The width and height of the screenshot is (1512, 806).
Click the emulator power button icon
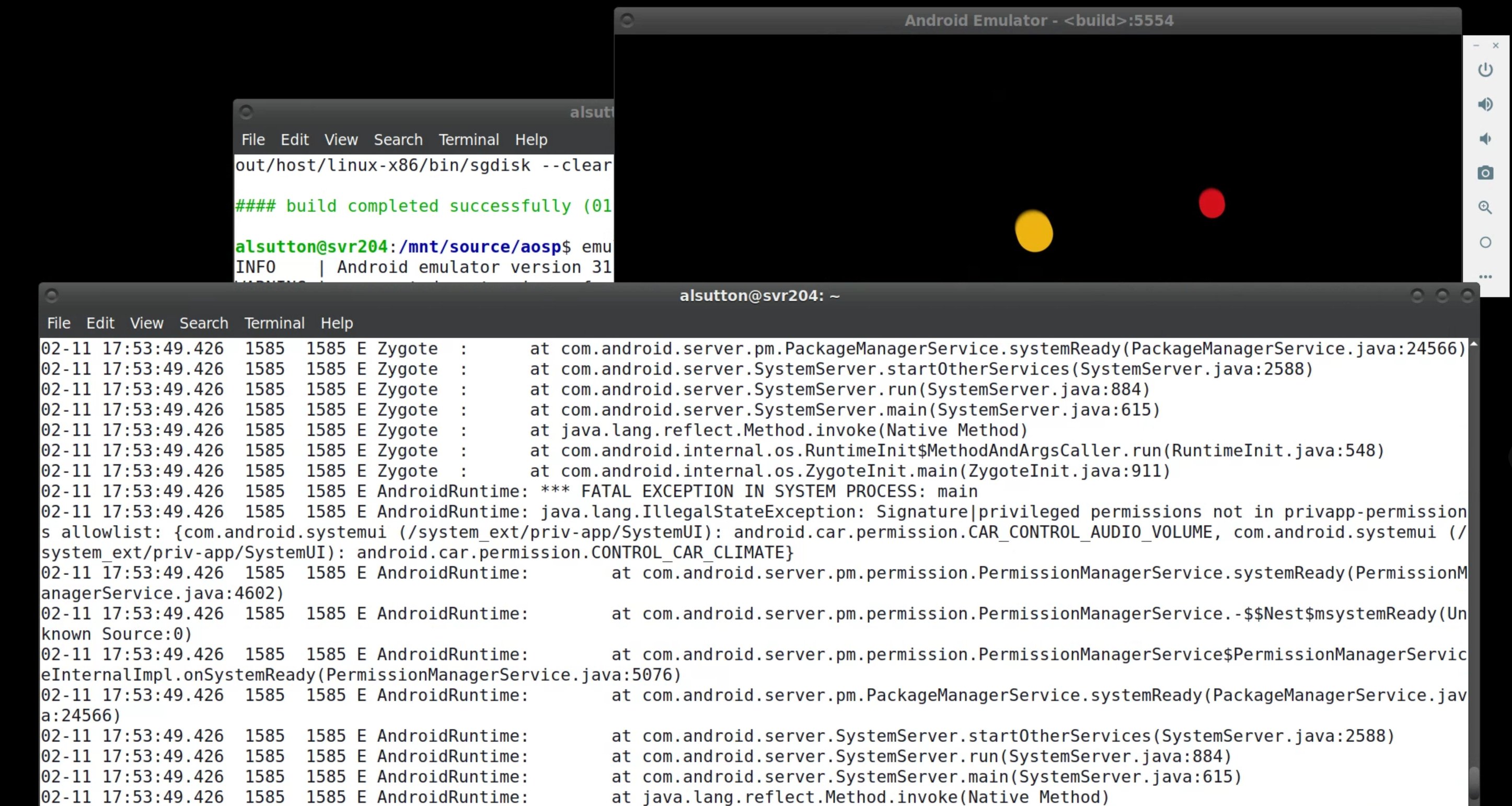(x=1485, y=70)
